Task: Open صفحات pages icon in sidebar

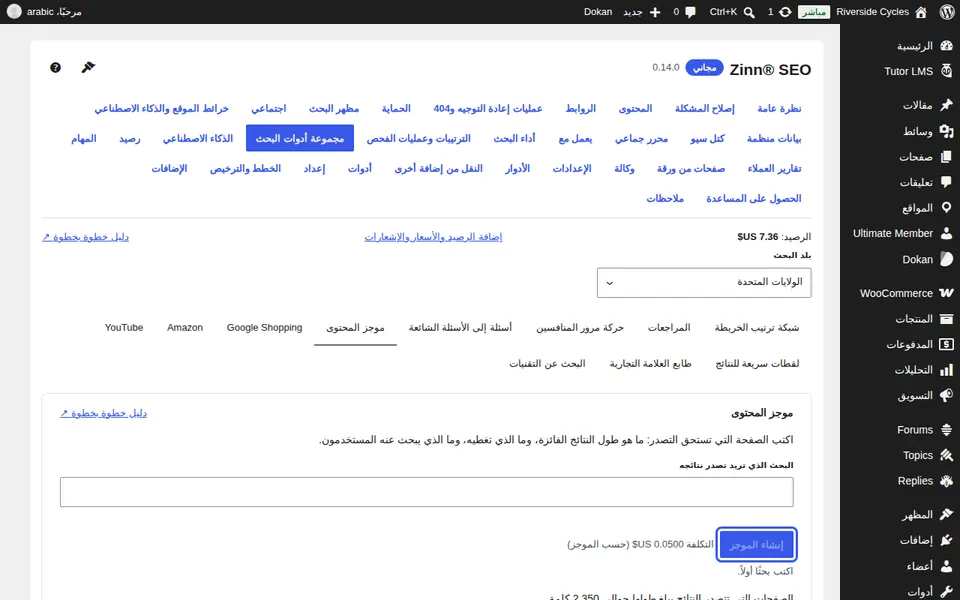Action: point(946,157)
